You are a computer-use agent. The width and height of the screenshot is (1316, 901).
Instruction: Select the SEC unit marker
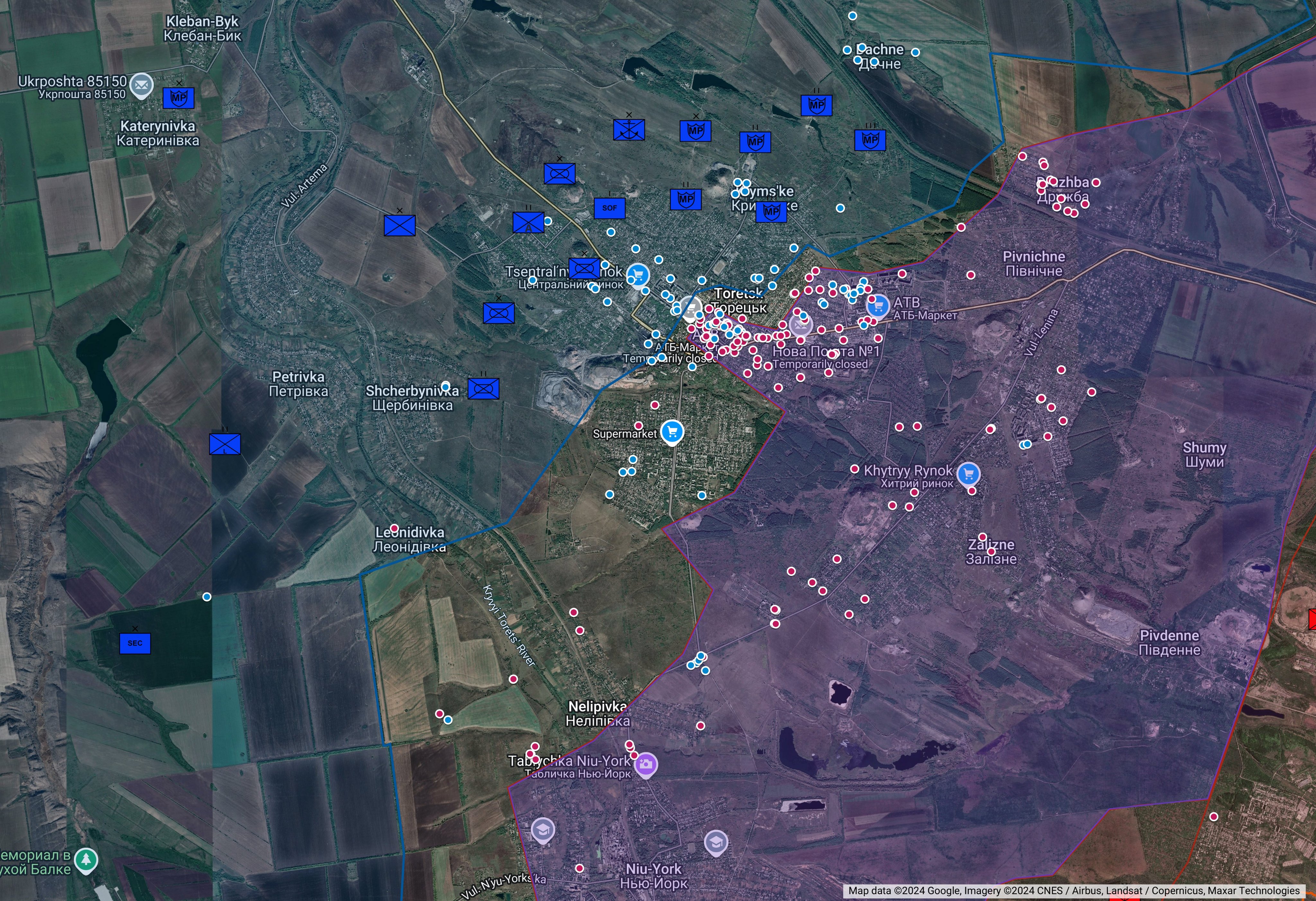[x=135, y=643]
